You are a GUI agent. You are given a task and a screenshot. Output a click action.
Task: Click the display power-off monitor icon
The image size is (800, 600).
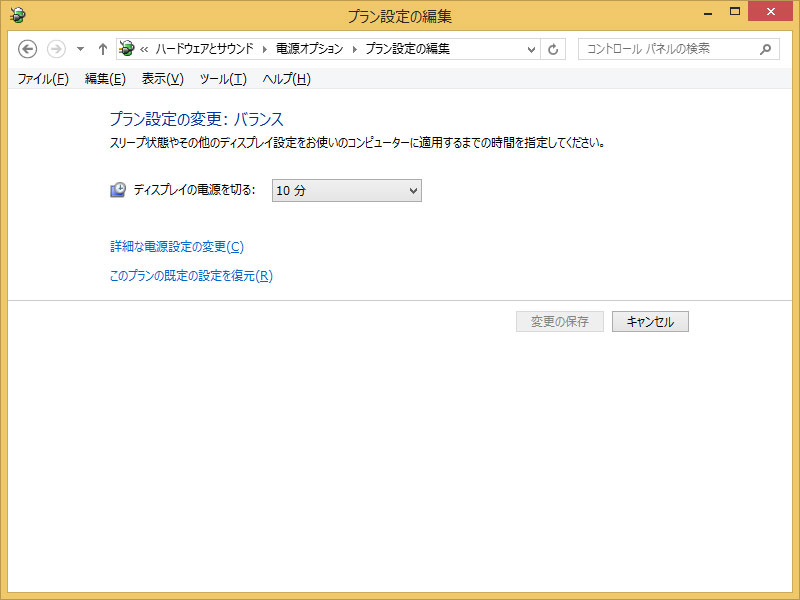point(118,190)
